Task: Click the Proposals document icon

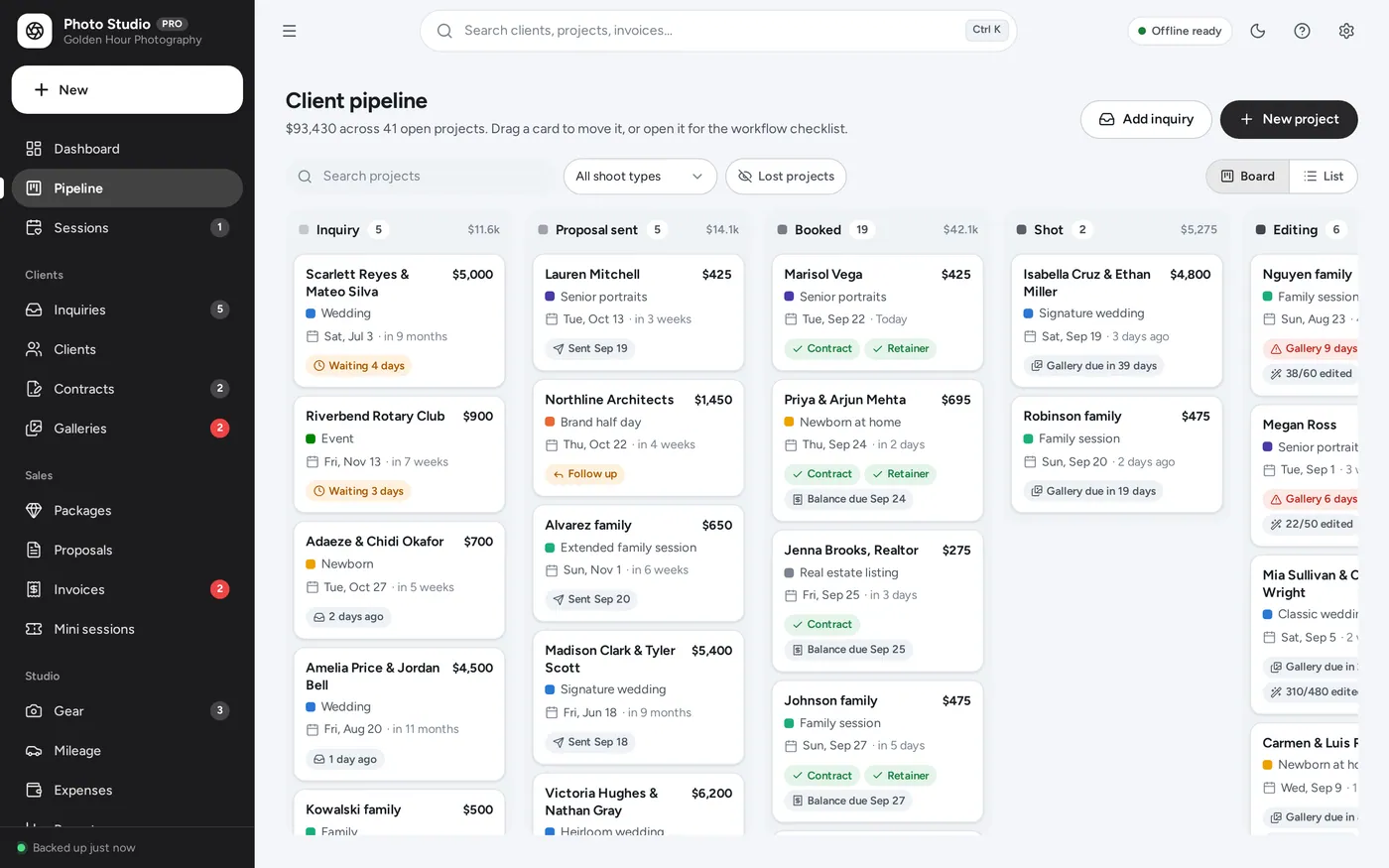Action: [x=34, y=551]
